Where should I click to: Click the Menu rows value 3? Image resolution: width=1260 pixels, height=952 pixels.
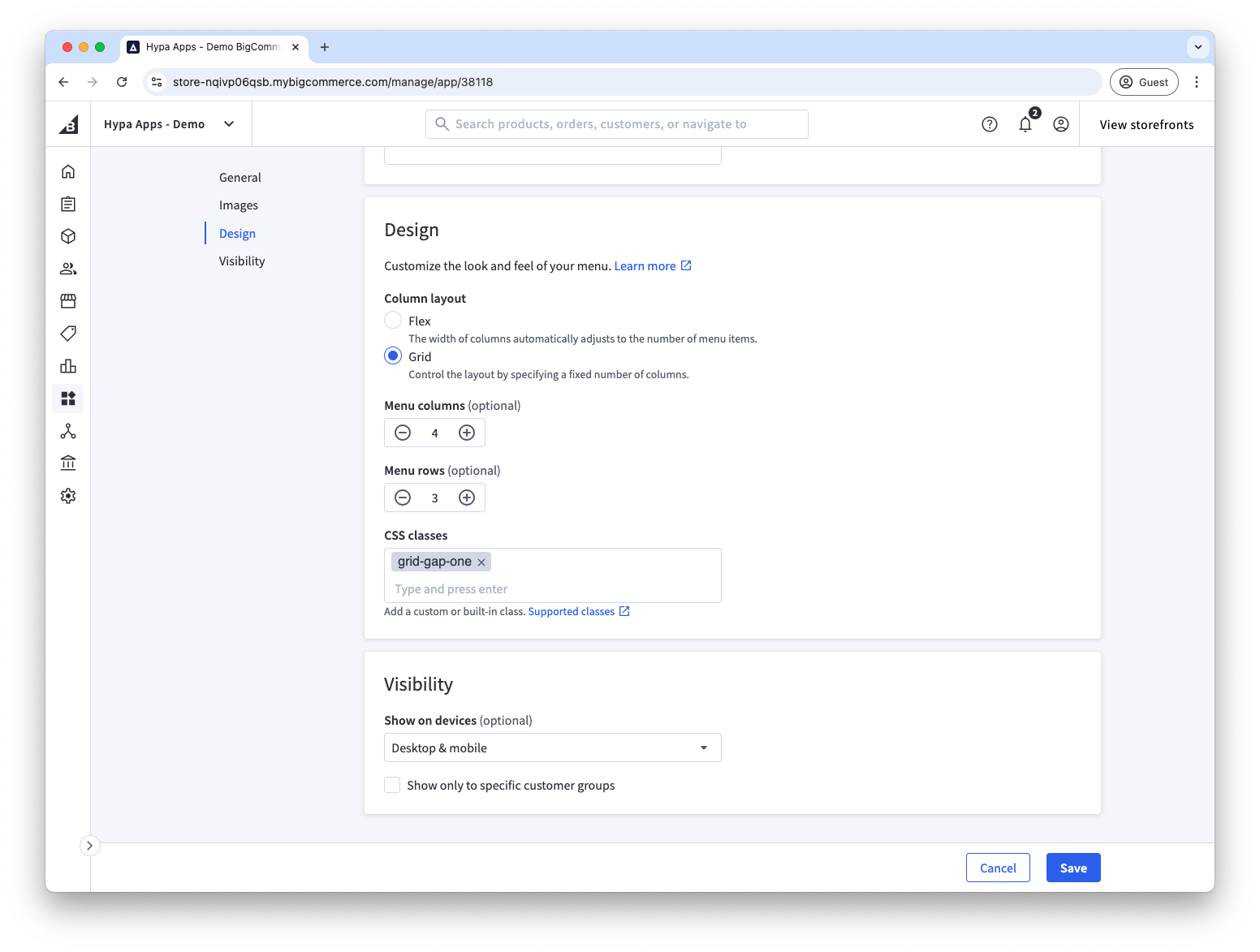(x=434, y=498)
